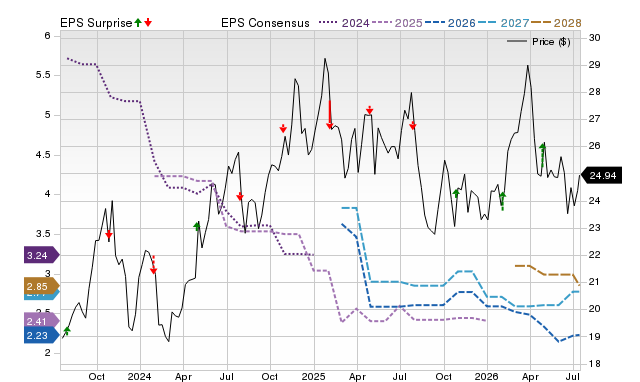The image size is (640, 382).
Task: Select the 2026 label on the date axis
Action: pos(487,376)
